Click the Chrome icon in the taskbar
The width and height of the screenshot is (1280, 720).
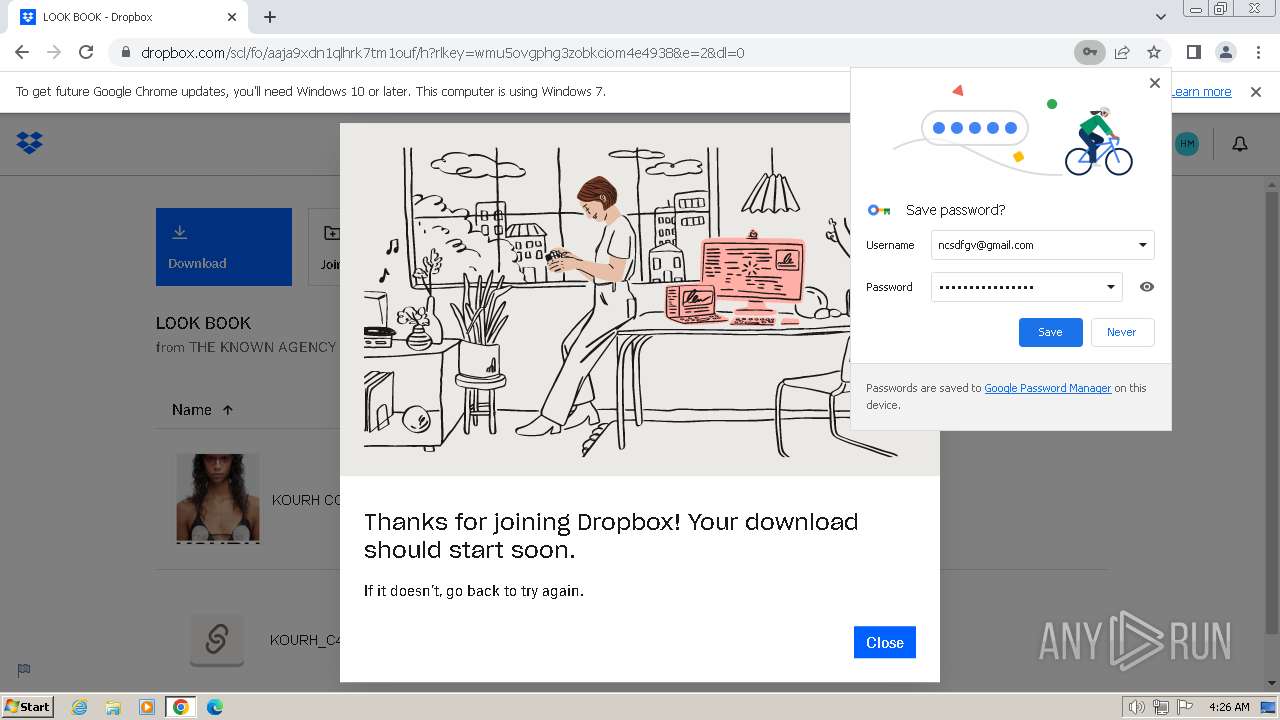click(181, 707)
